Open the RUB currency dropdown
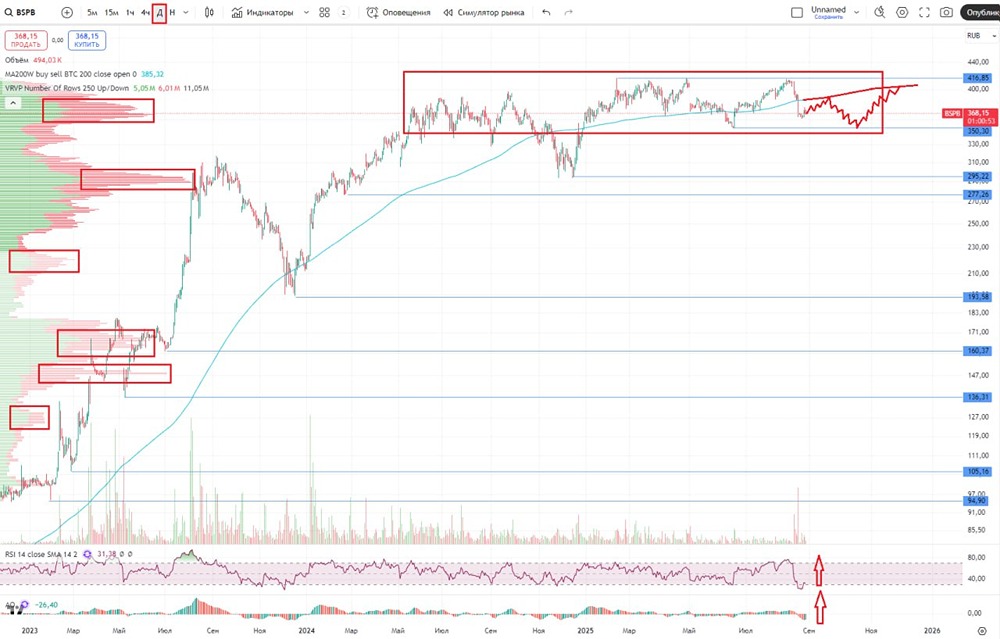This screenshot has width=1000, height=639. (x=981, y=36)
